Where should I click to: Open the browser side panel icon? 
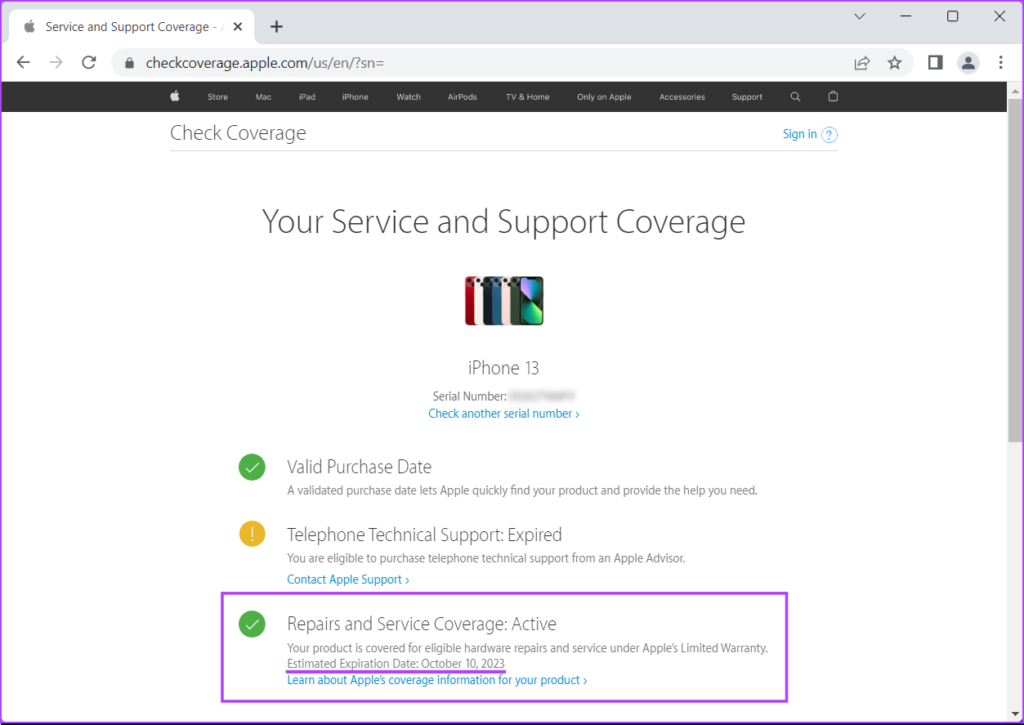point(935,63)
